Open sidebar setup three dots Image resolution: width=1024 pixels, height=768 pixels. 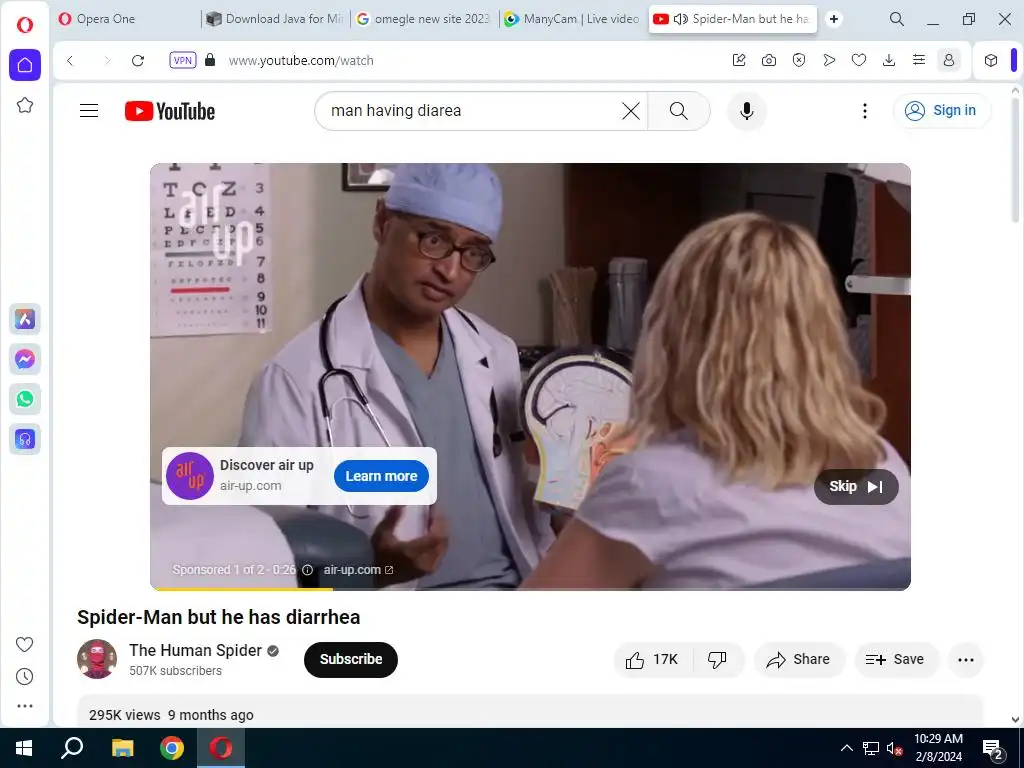pyautogui.click(x=25, y=706)
